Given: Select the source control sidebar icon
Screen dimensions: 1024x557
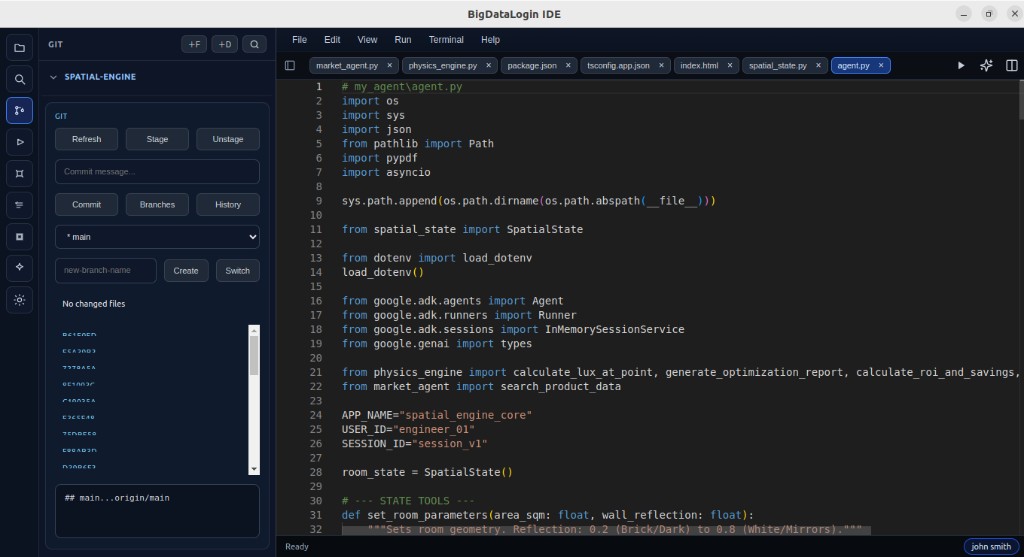Looking at the screenshot, I should (20, 110).
